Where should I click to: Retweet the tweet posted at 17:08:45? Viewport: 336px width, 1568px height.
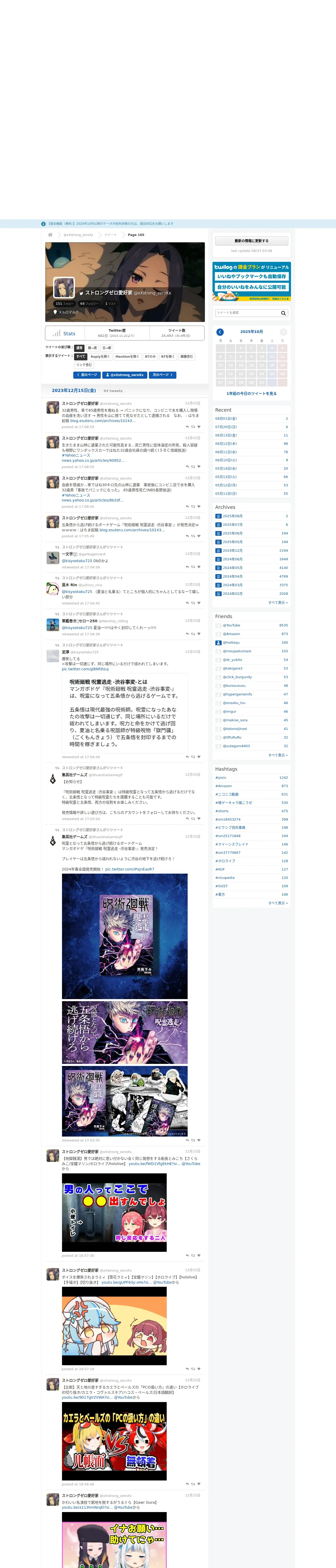point(193,506)
